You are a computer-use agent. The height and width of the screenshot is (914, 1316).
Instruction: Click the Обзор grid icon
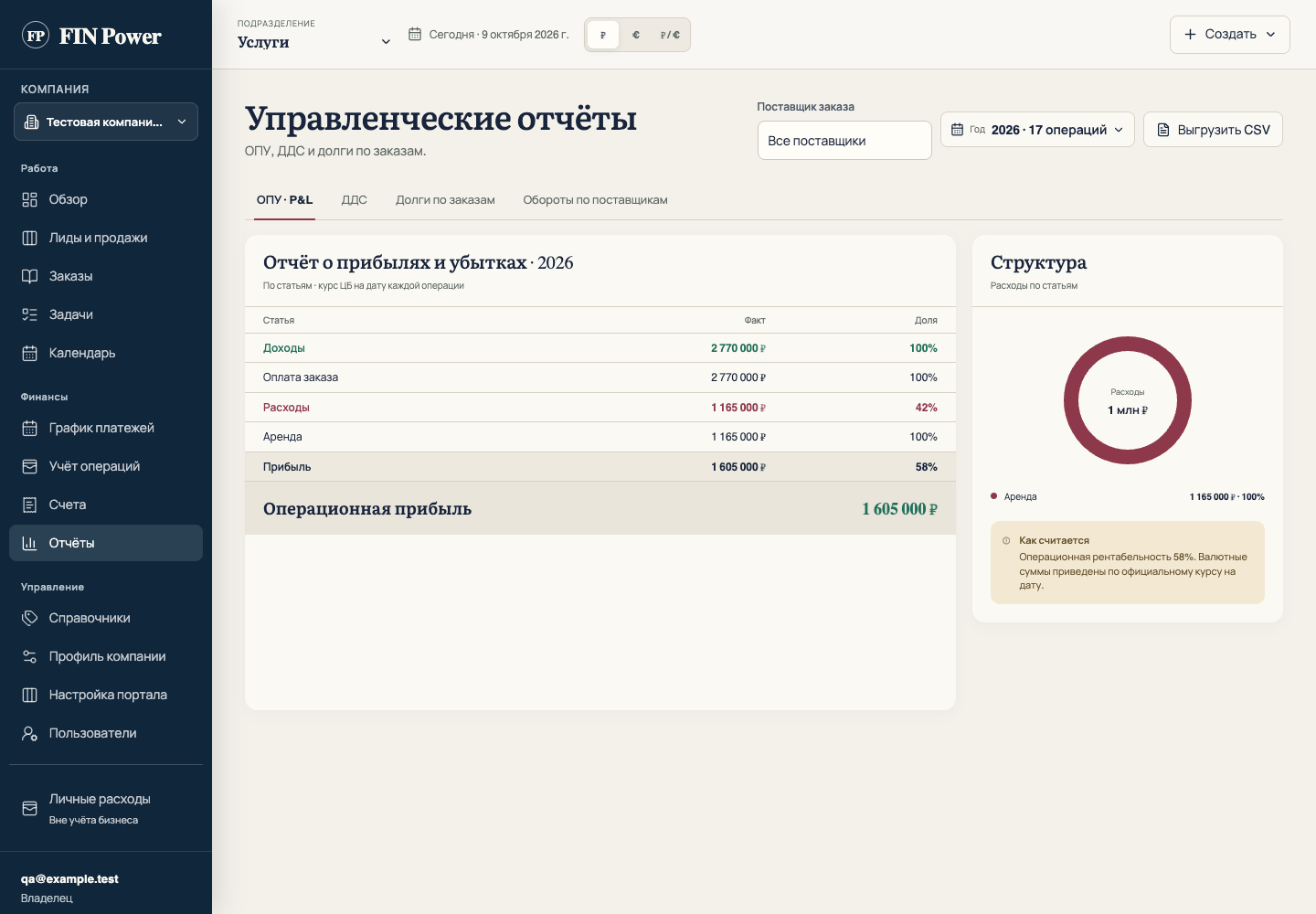point(29,199)
